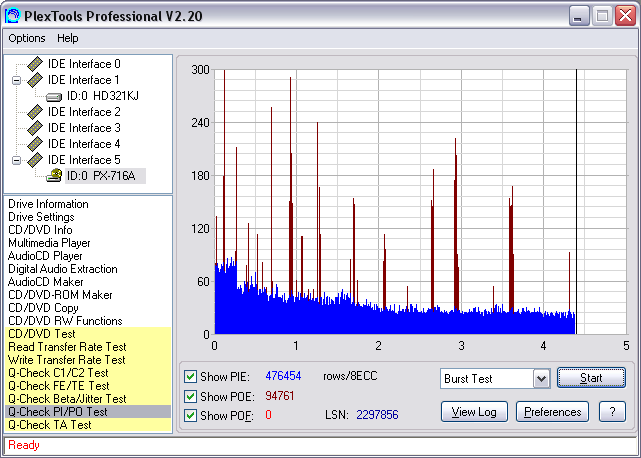The height and width of the screenshot is (458, 641).
Task: Click the IDE Interface 5 chip icon
Action: [35, 159]
